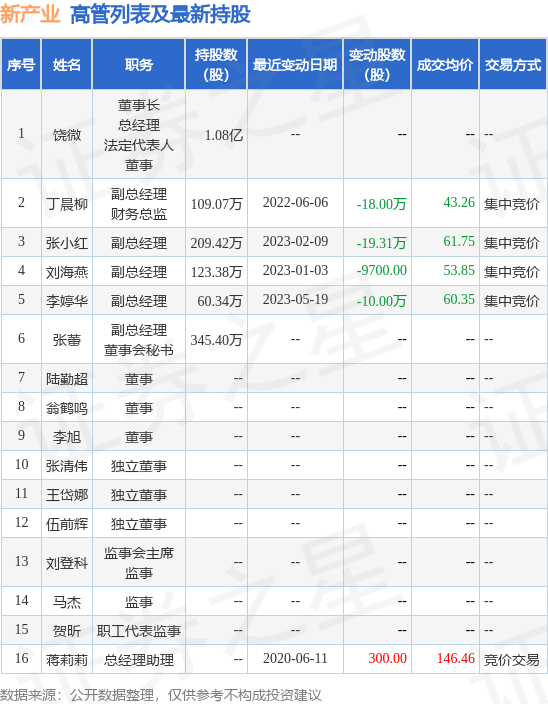Click the position 财务总监
548x704 pixels.
point(139,214)
